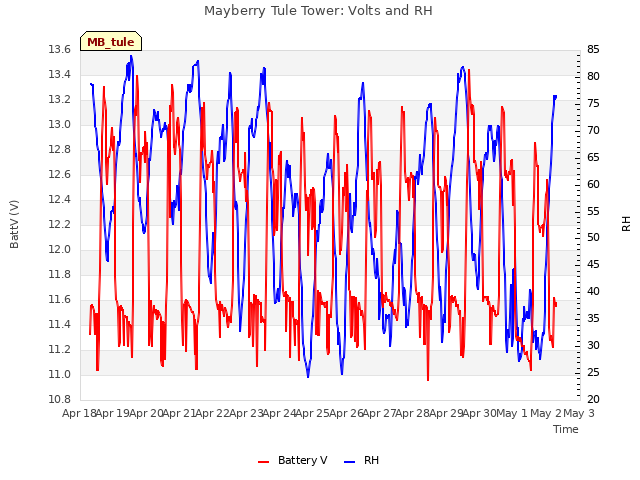This screenshot has height=480, width=640.
Task: Click the May 2 date tick label
Action: pyautogui.click(x=545, y=413)
